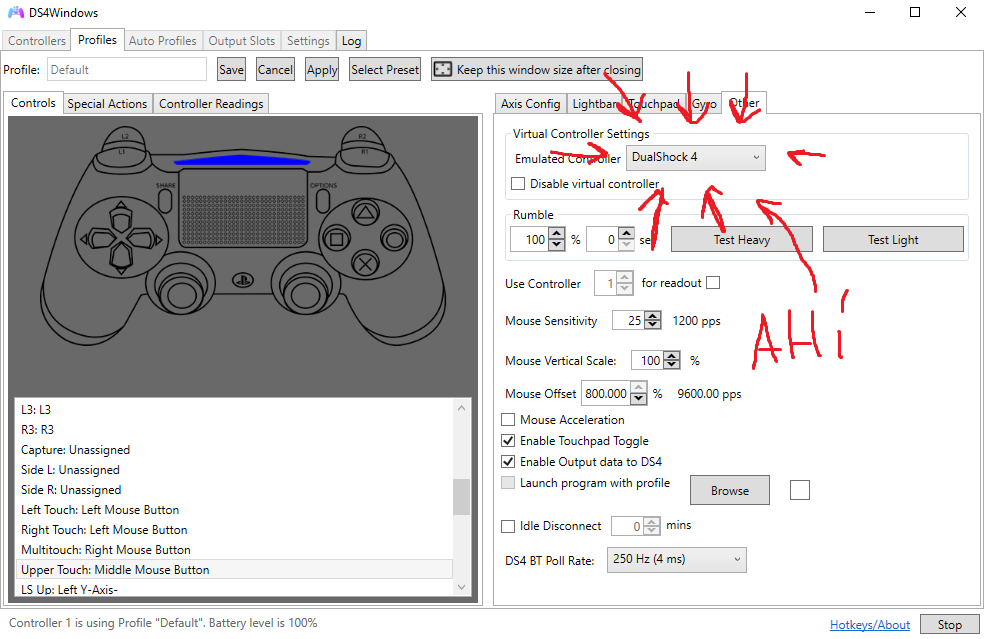The height and width of the screenshot is (639, 984).
Task: Click the blue lightbar on controller image
Action: click(x=242, y=160)
